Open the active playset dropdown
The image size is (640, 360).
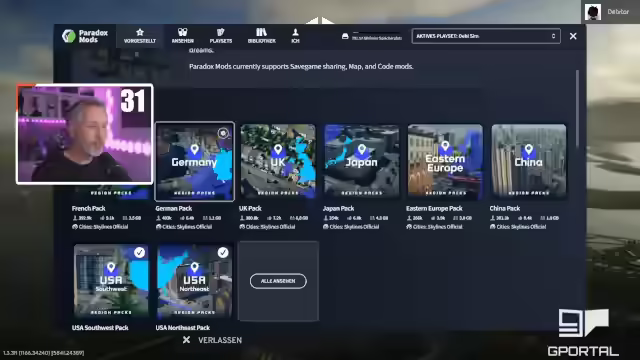(486, 36)
